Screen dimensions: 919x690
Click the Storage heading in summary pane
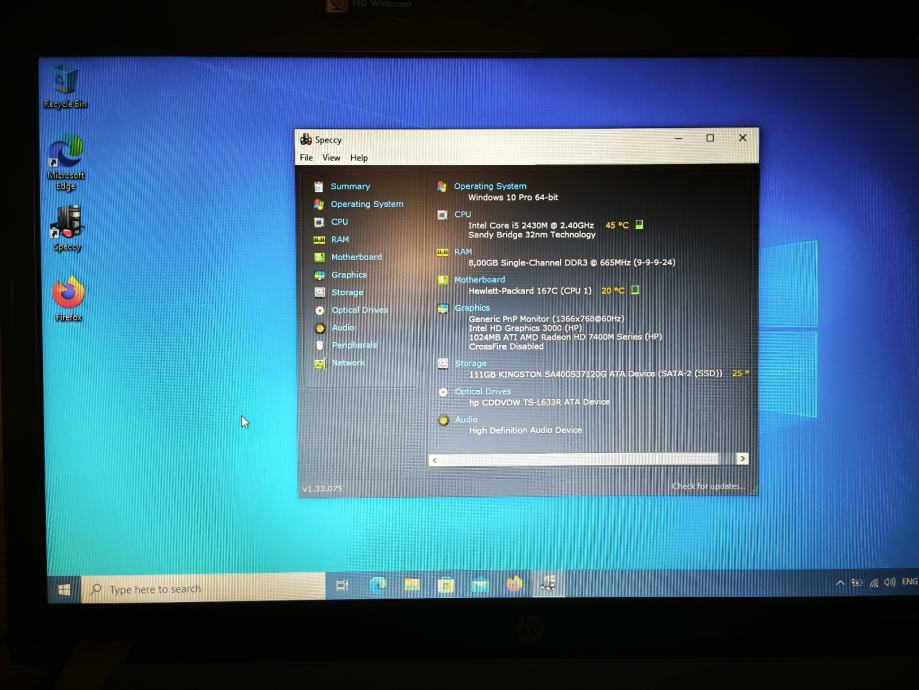470,363
